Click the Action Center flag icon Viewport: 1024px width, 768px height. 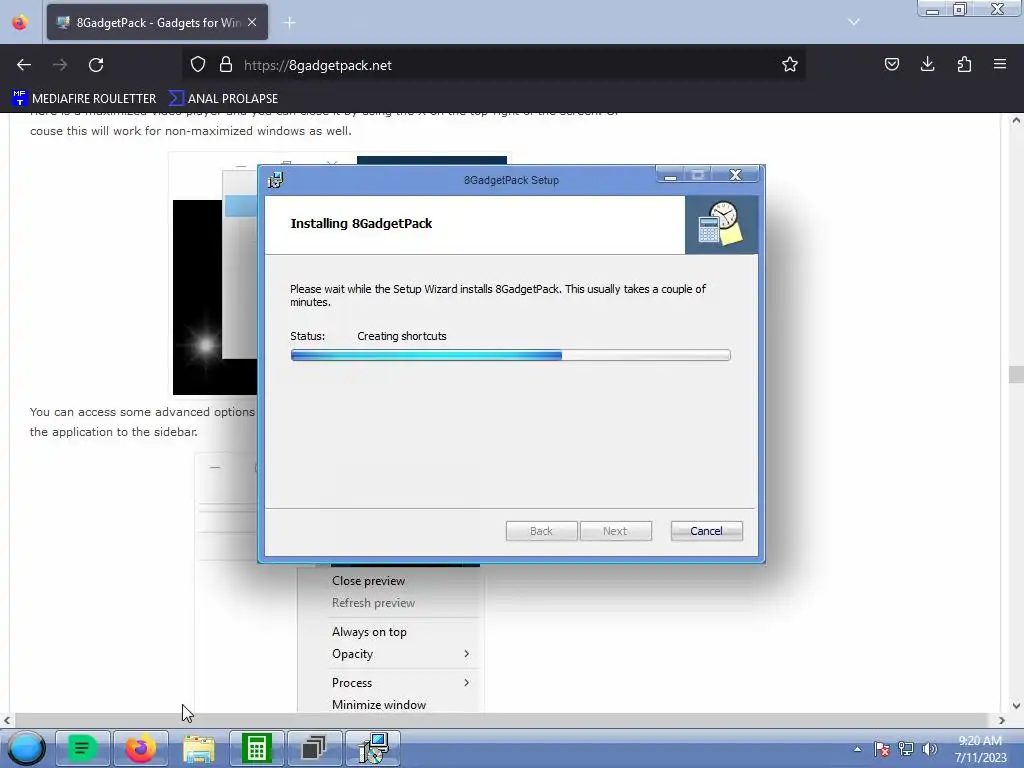click(882, 749)
